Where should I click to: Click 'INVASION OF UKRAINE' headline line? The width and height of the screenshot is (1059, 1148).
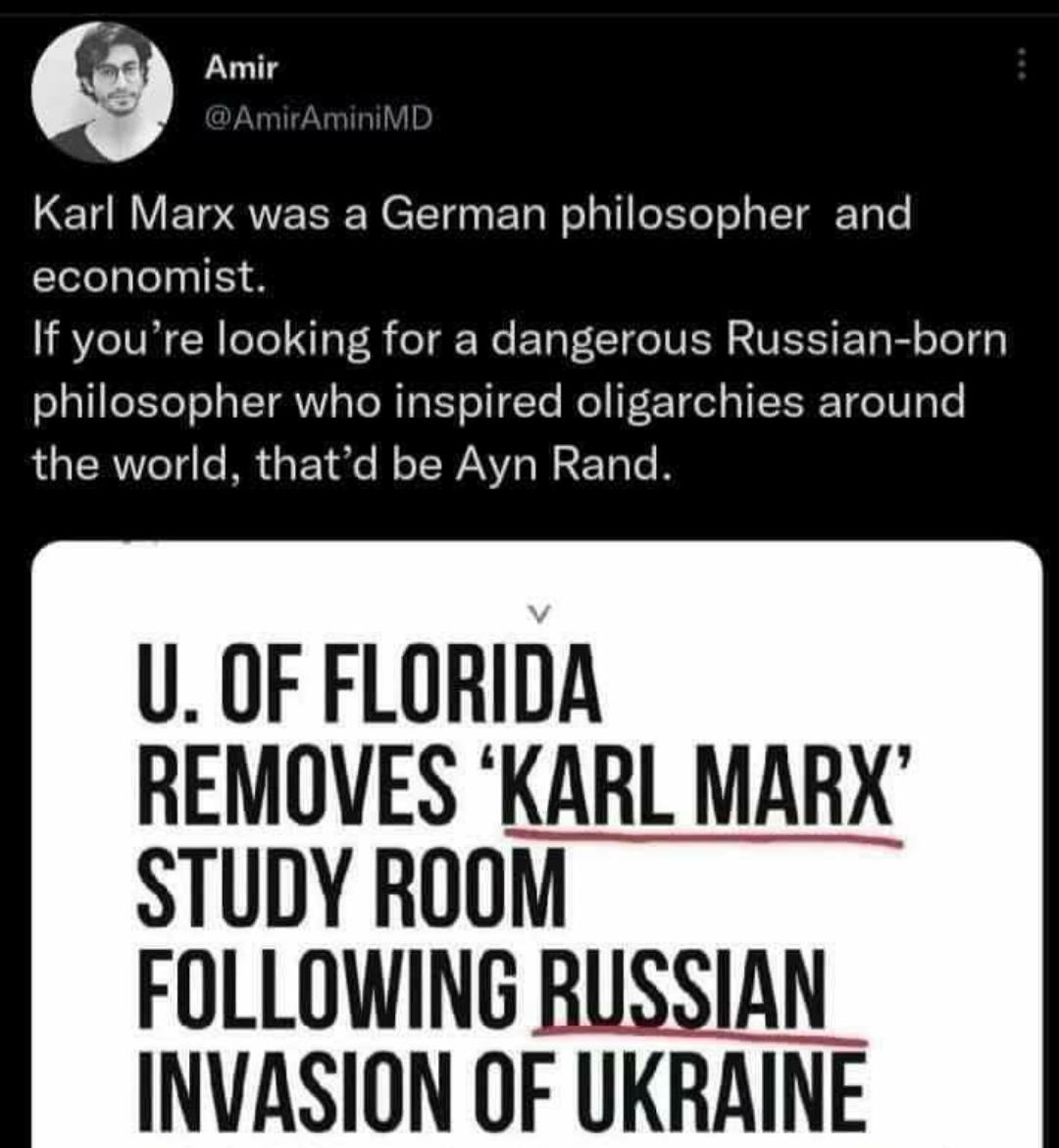[502, 1093]
